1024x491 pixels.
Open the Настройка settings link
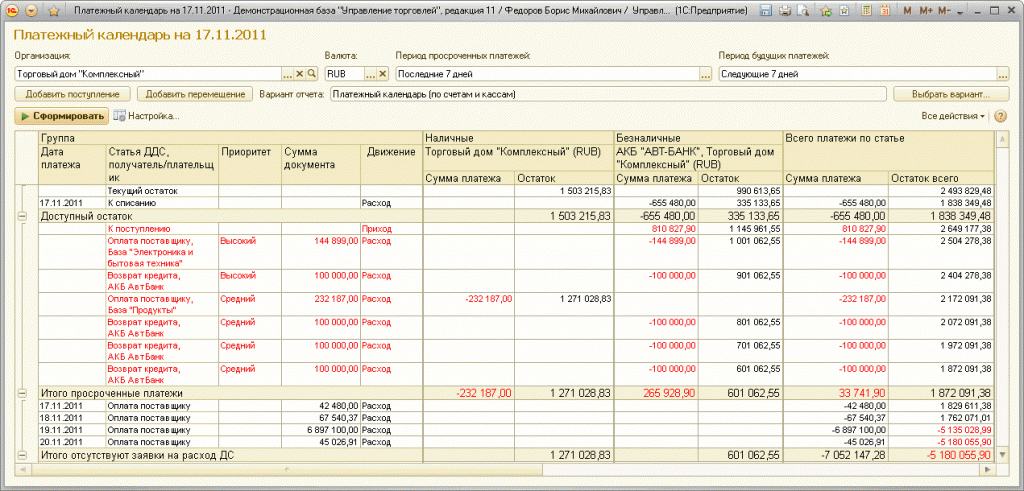(x=147, y=116)
